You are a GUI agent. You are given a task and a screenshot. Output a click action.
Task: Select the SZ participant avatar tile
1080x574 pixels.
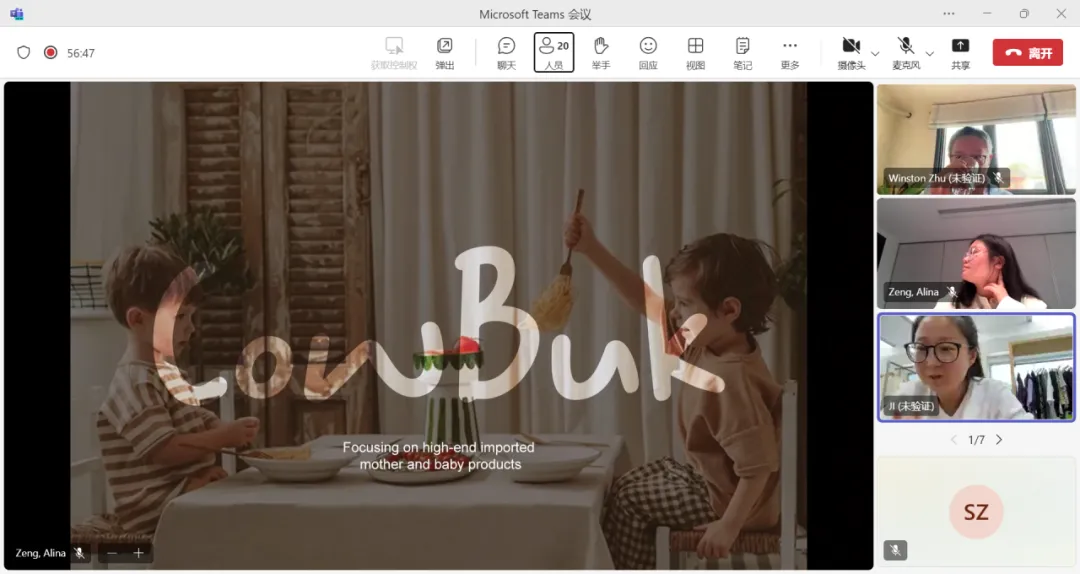[975, 511]
